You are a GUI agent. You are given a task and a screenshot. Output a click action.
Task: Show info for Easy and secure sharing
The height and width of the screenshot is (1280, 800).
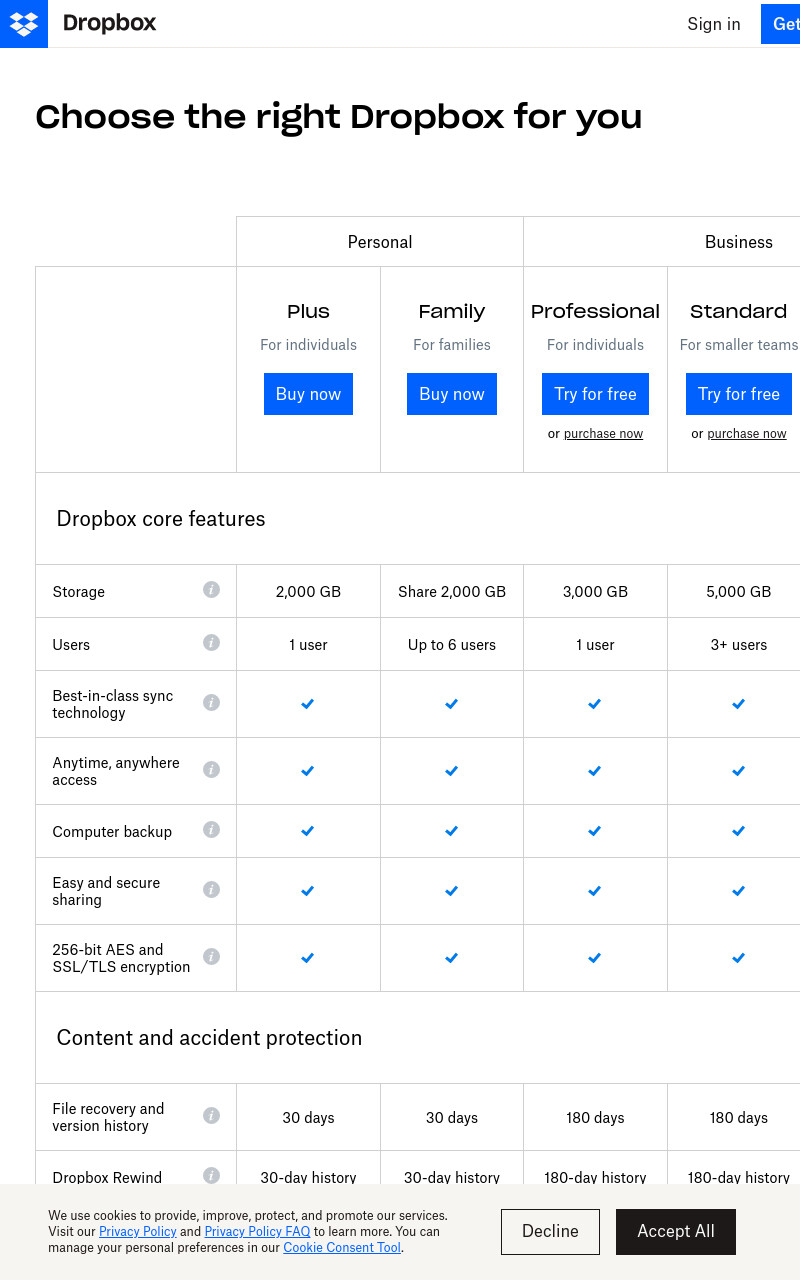(211, 889)
